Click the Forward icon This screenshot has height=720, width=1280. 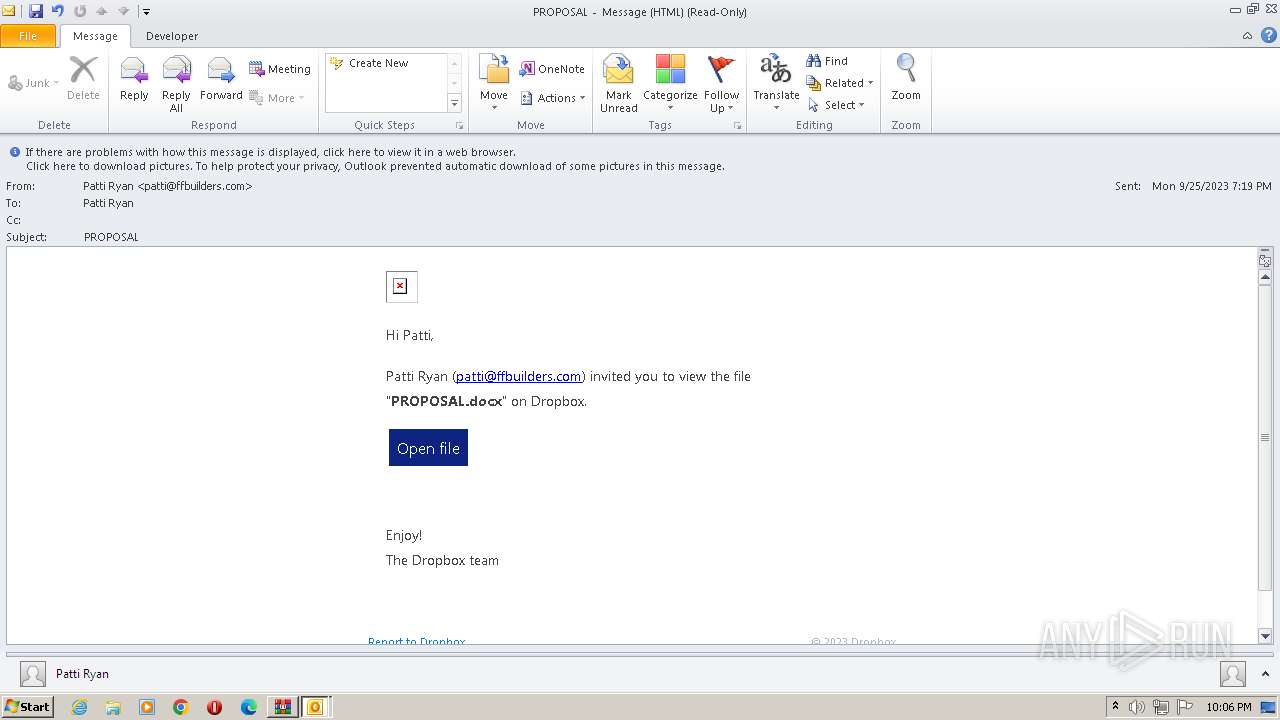[221, 78]
